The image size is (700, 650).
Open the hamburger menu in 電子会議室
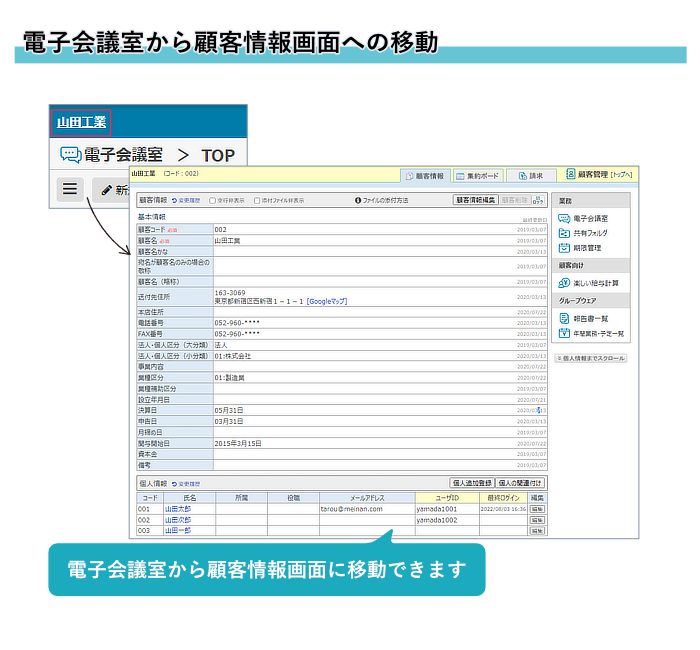[x=70, y=188]
